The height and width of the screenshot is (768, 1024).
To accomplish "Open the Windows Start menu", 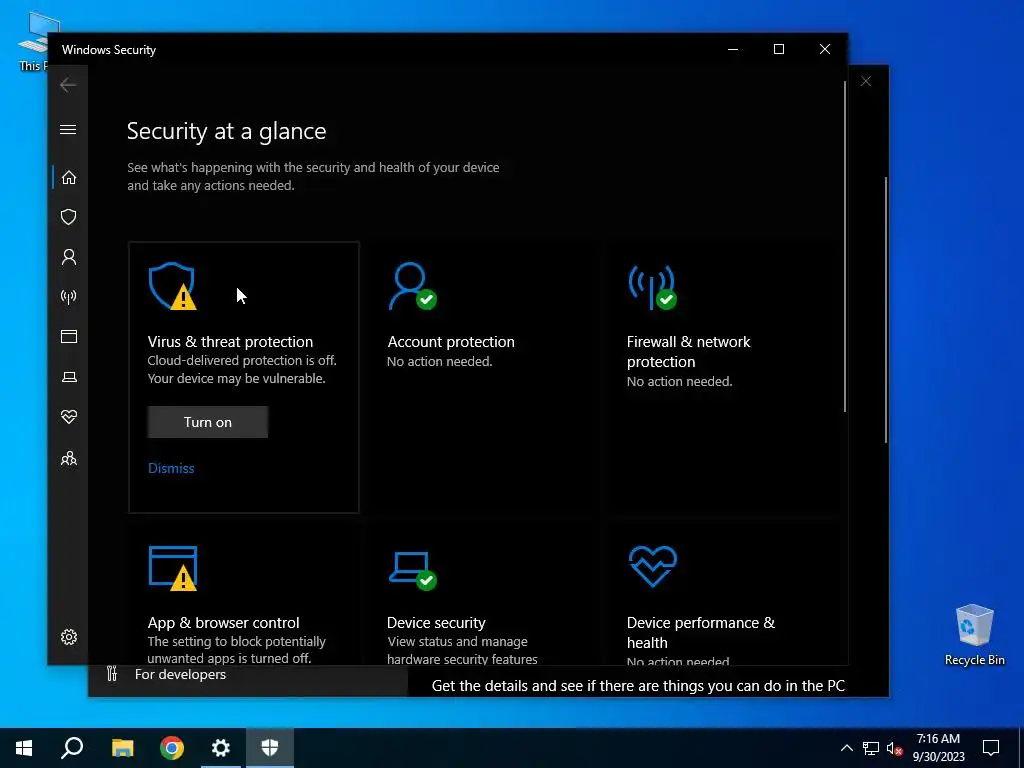I will [x=24, y=748].
